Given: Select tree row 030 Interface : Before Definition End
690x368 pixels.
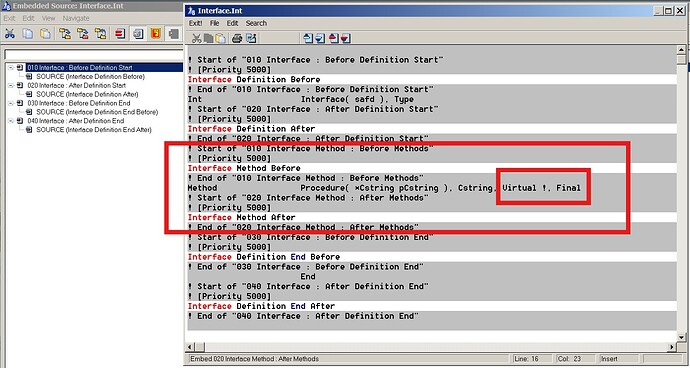Looking at the screenshot, I should (x=78, y=103).
